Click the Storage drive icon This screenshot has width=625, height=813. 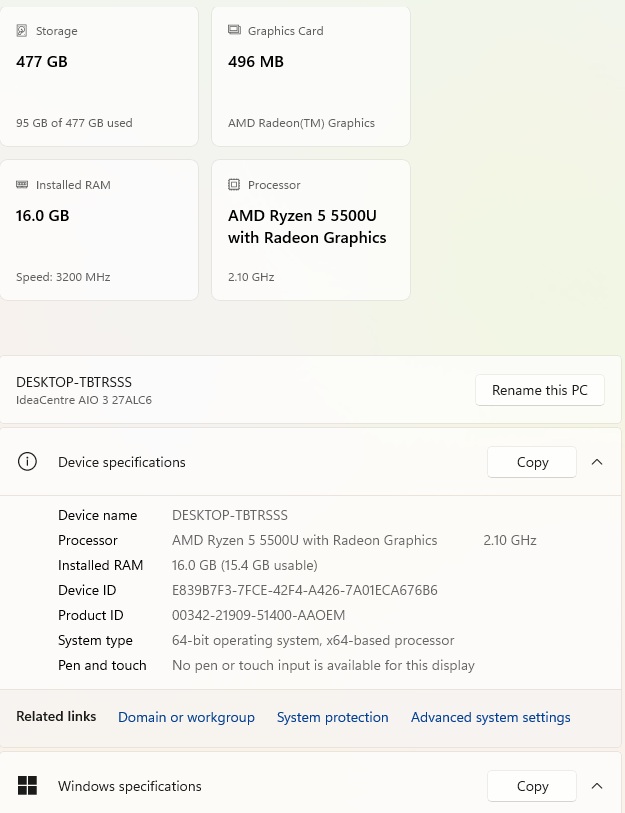(22, 31)
